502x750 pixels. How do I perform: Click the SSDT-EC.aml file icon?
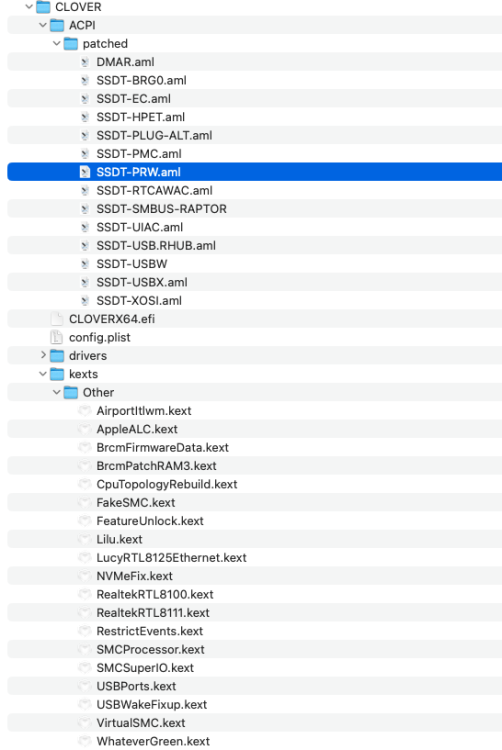click(x=85, y=99)
